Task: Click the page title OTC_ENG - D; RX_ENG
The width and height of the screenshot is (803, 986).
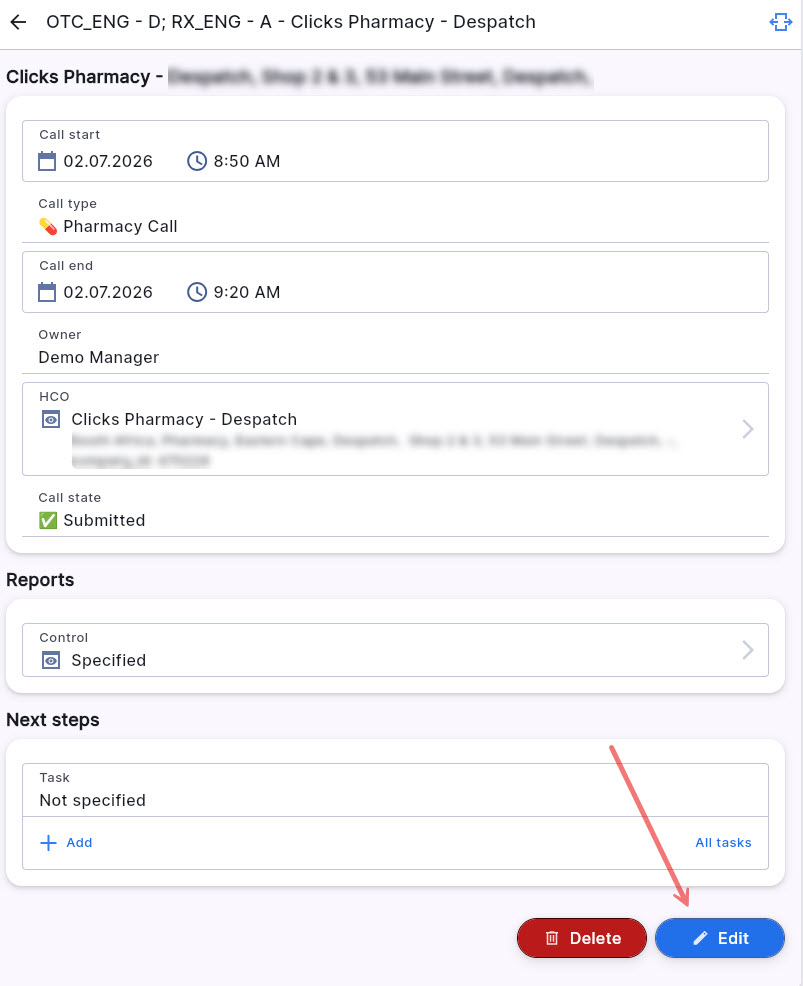Action: click(291, 22)
